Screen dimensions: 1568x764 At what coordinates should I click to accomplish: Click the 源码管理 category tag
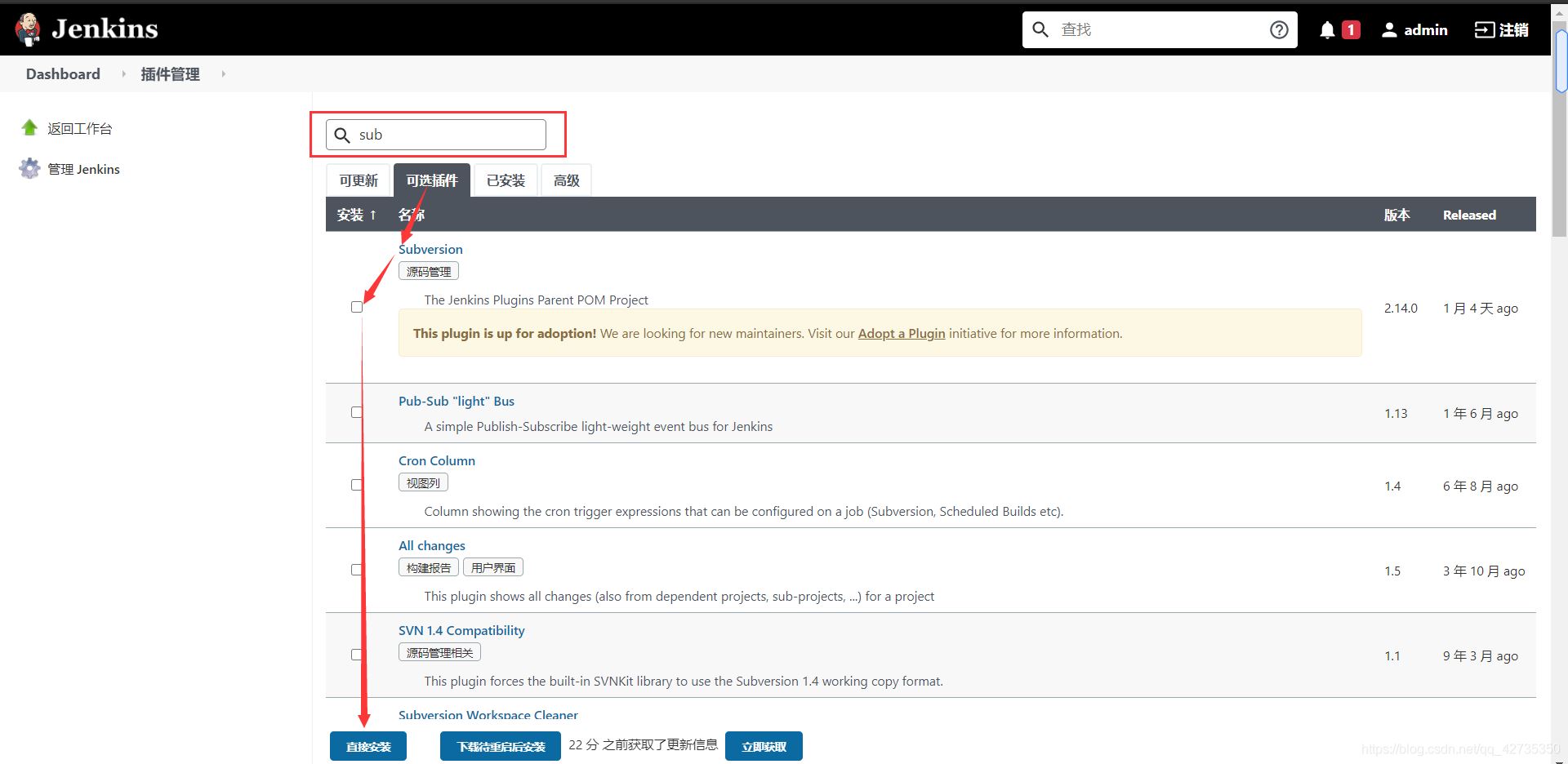[x=429, y=271]
